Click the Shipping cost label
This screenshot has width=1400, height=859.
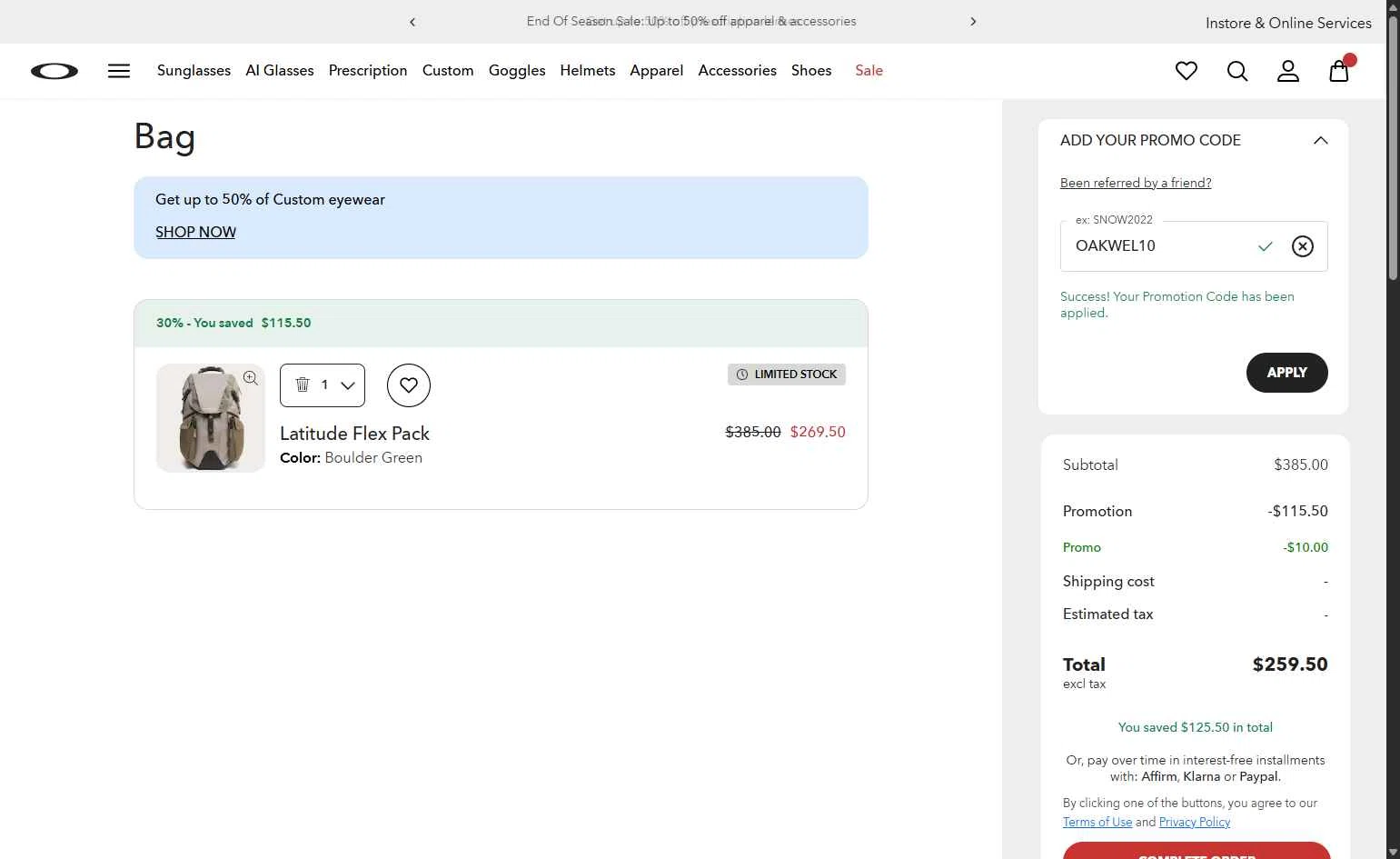tap(1108, 582)
